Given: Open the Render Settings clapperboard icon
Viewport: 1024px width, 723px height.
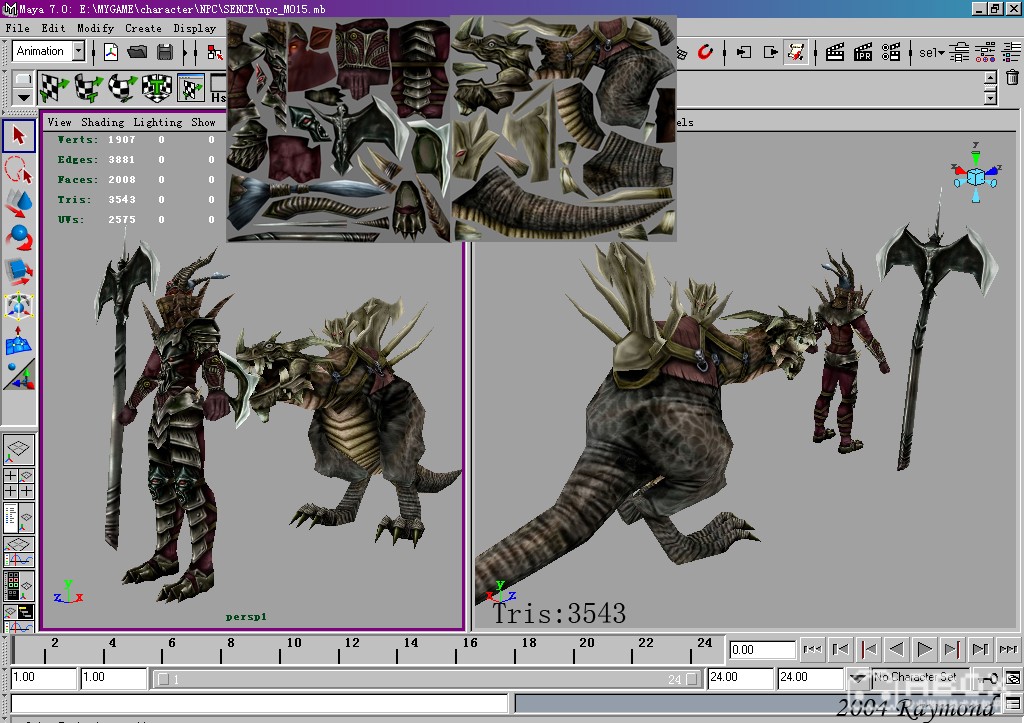Looking at the screenshot, I should (891, 53).
